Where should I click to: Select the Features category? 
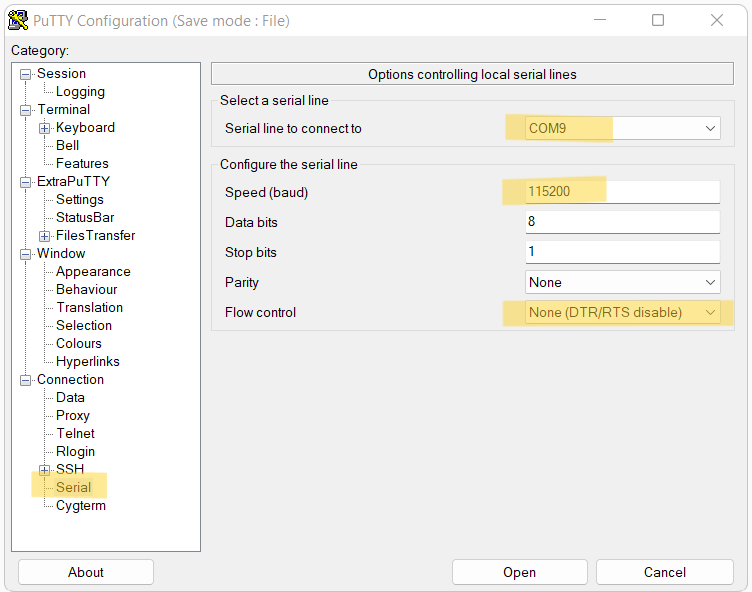[82, 164]
